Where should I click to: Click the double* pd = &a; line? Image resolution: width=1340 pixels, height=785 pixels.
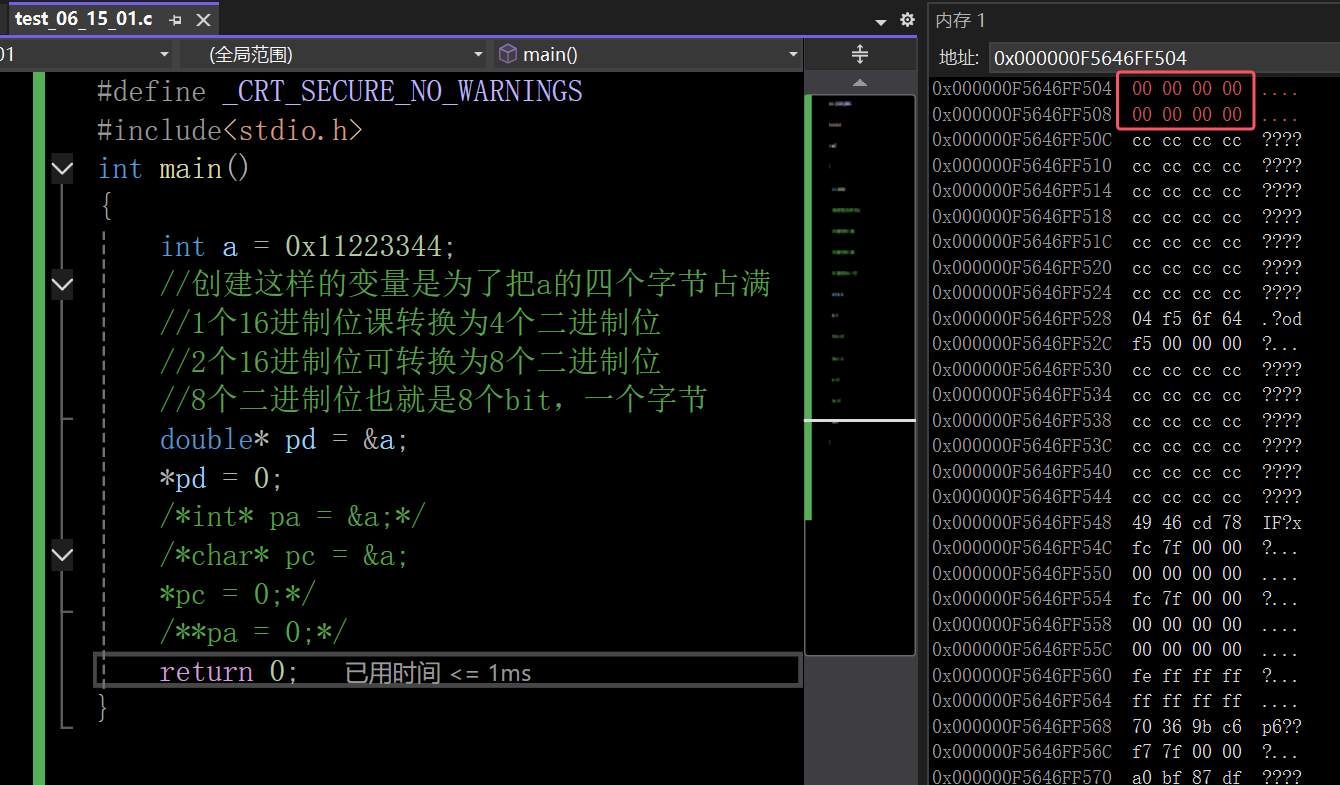coord(284,439)
